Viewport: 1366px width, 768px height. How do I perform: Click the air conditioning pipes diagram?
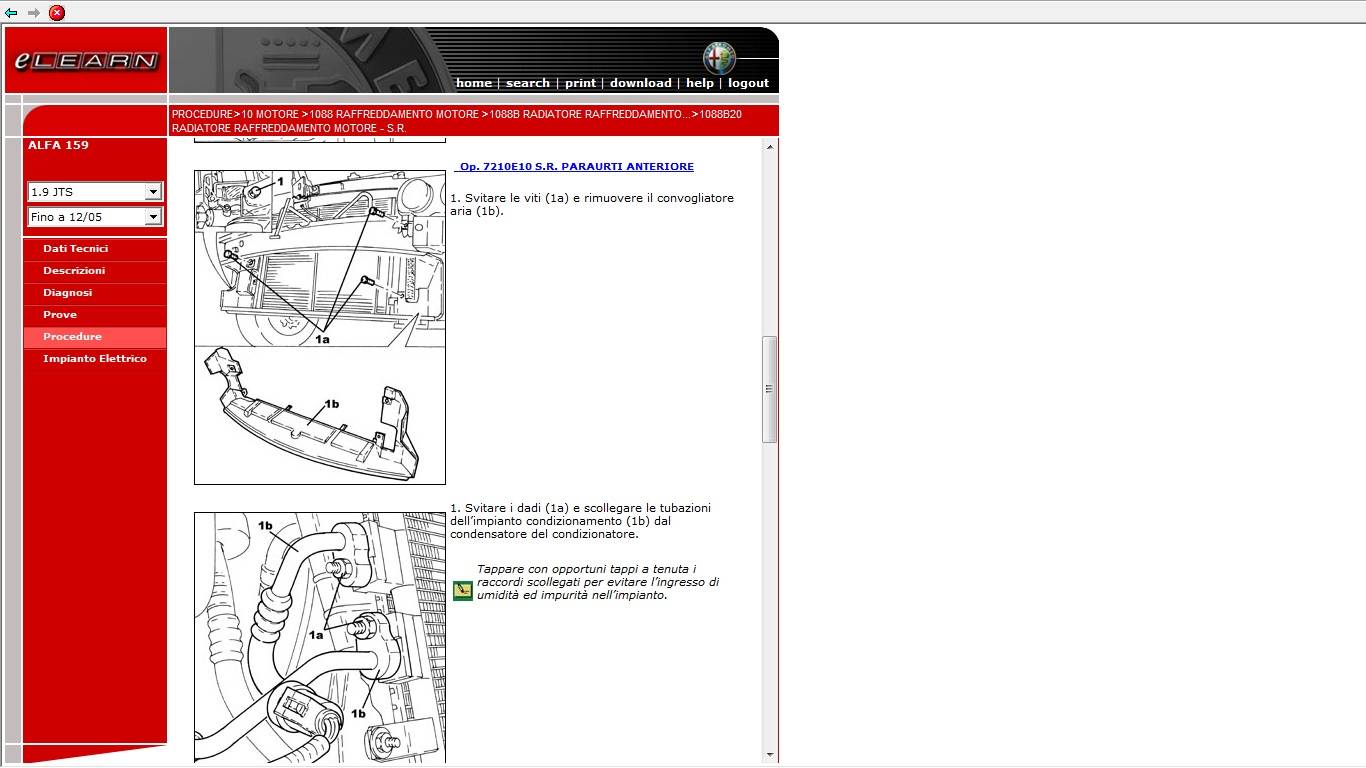click(x=320, y=638)
